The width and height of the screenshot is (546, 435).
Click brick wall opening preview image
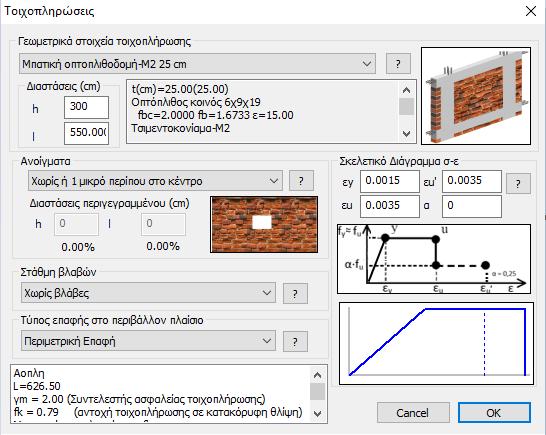264,224
